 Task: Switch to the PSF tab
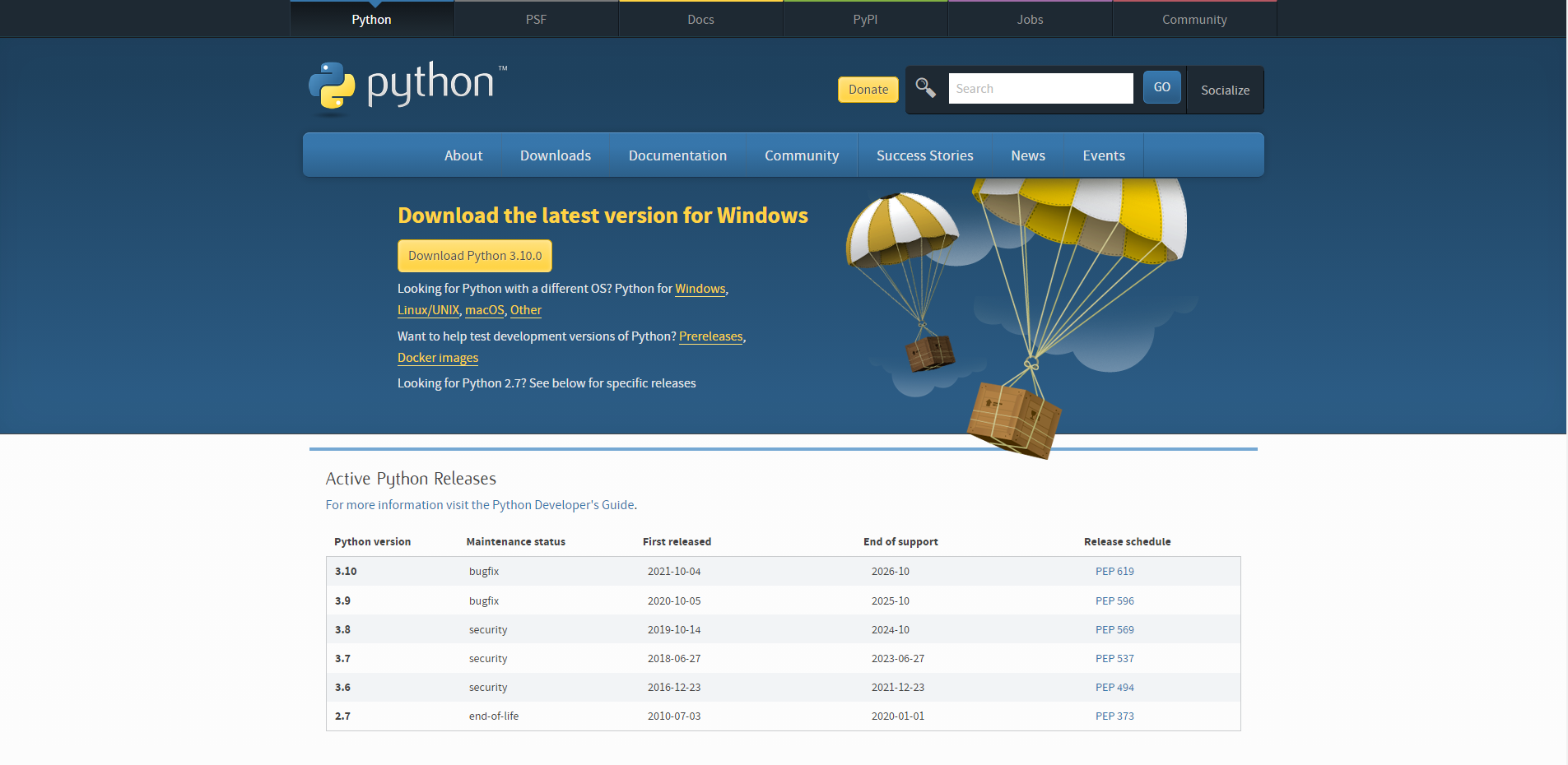(536, 19)
